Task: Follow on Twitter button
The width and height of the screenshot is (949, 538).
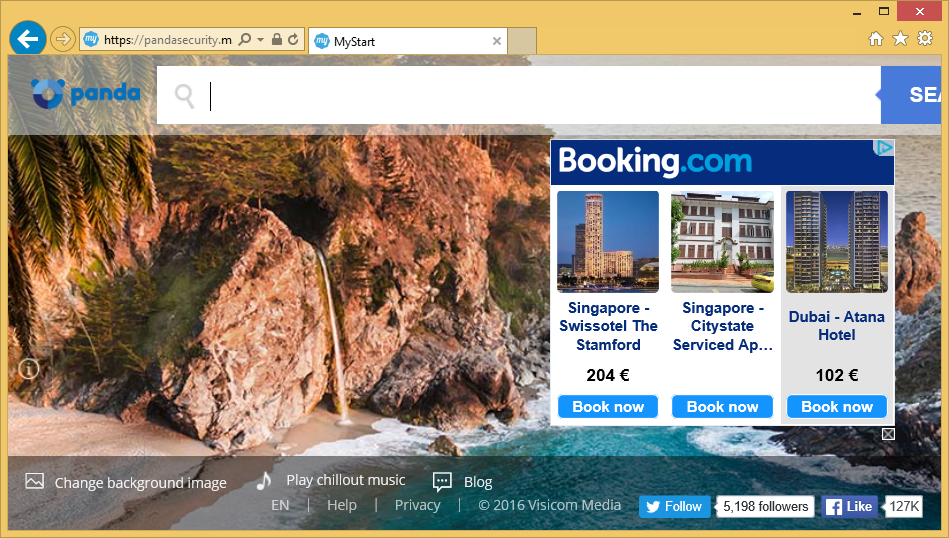Action: tap(674, 506)
